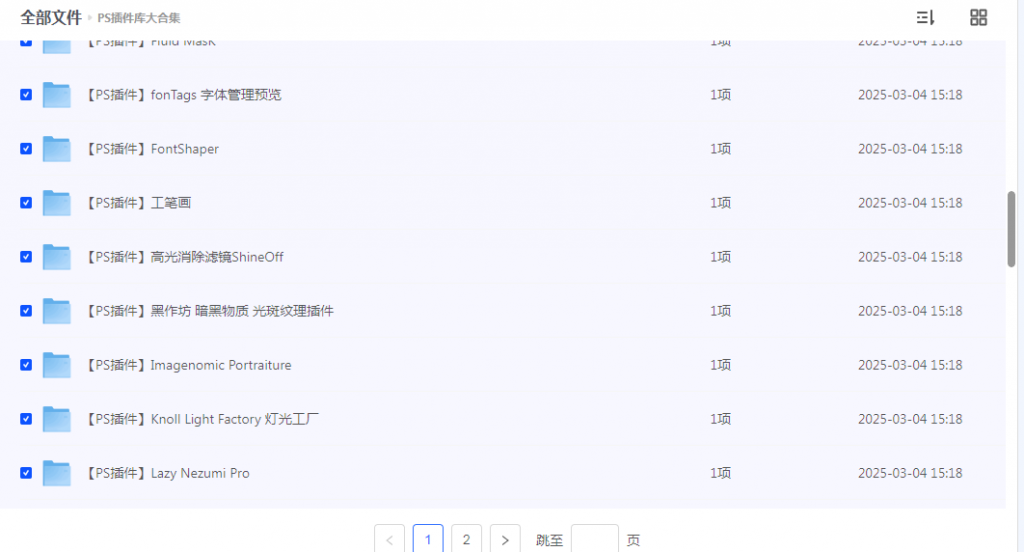
Task: Uncheck the 黑作坊 暗黑物质 checkbox
Action: click(x=26, y=311)
